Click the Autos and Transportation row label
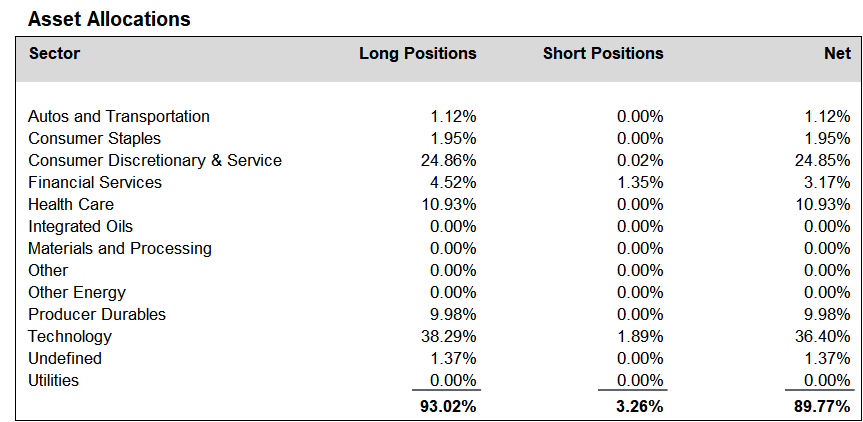 pos(119,117)
